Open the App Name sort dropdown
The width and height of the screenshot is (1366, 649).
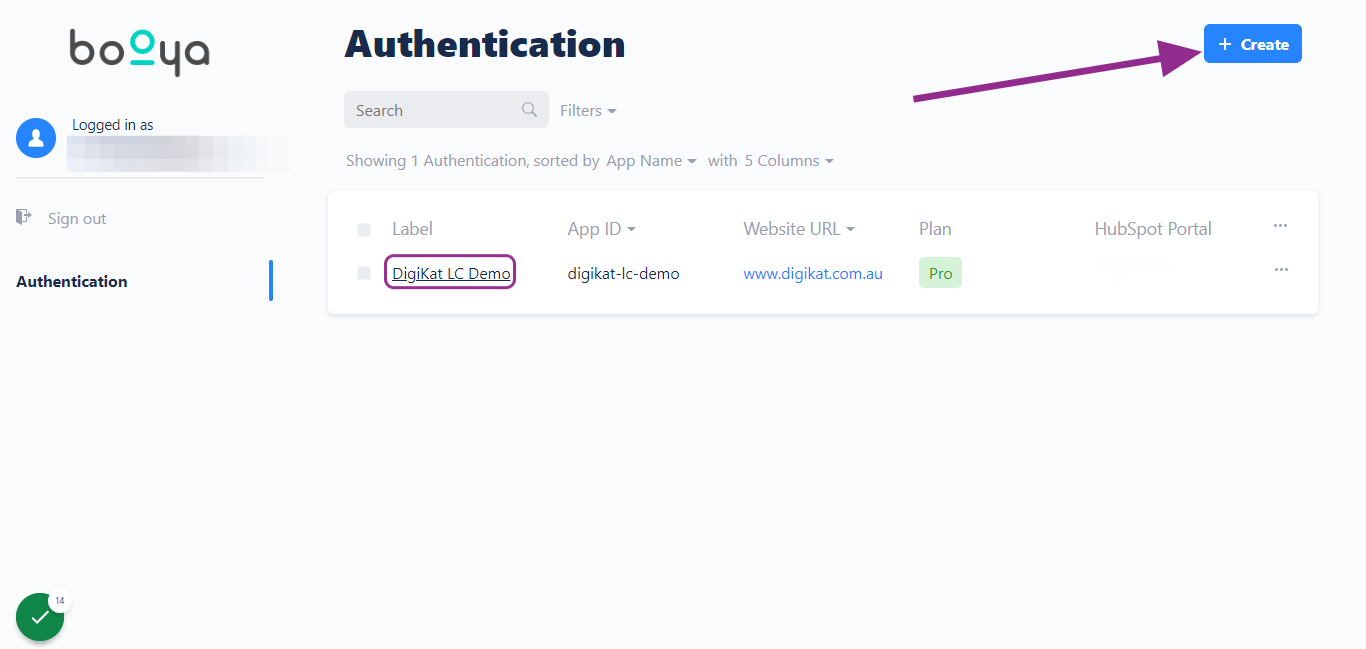651,160
